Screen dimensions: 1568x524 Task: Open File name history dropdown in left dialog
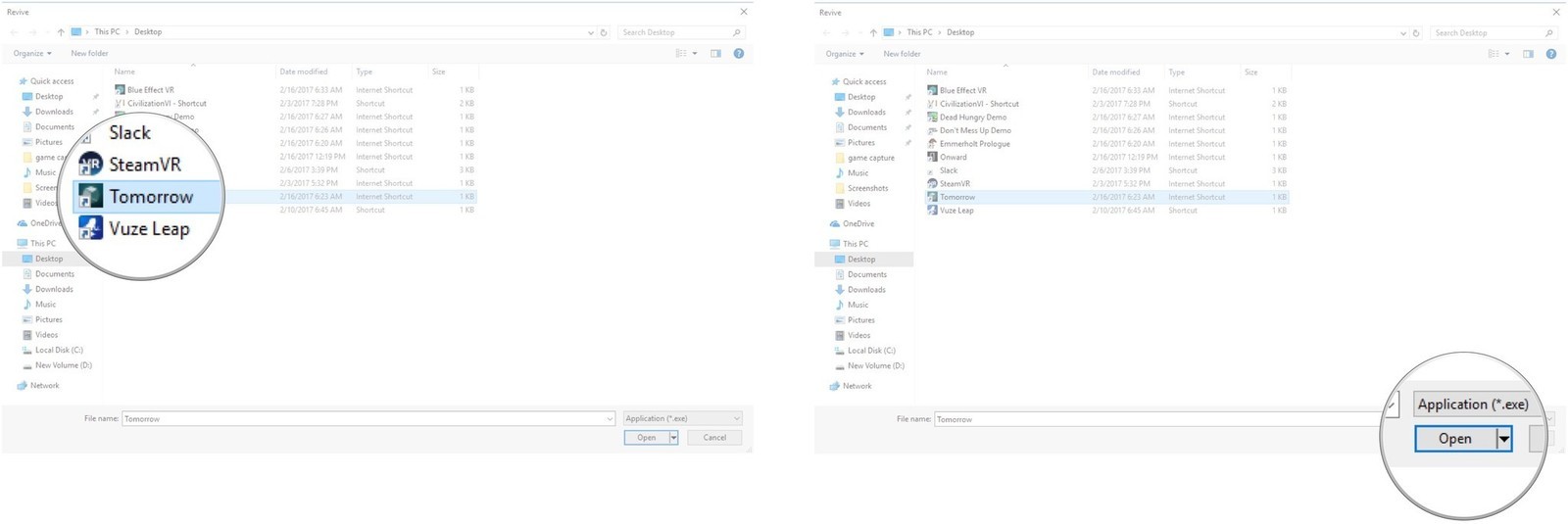[610, 418]
